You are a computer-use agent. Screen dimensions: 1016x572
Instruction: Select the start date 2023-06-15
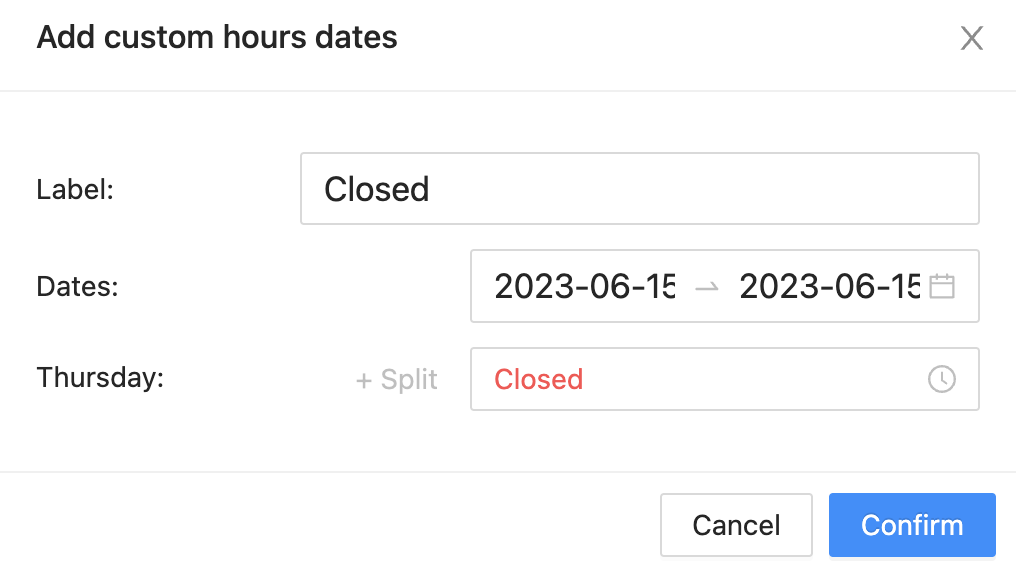pos(584,286)
